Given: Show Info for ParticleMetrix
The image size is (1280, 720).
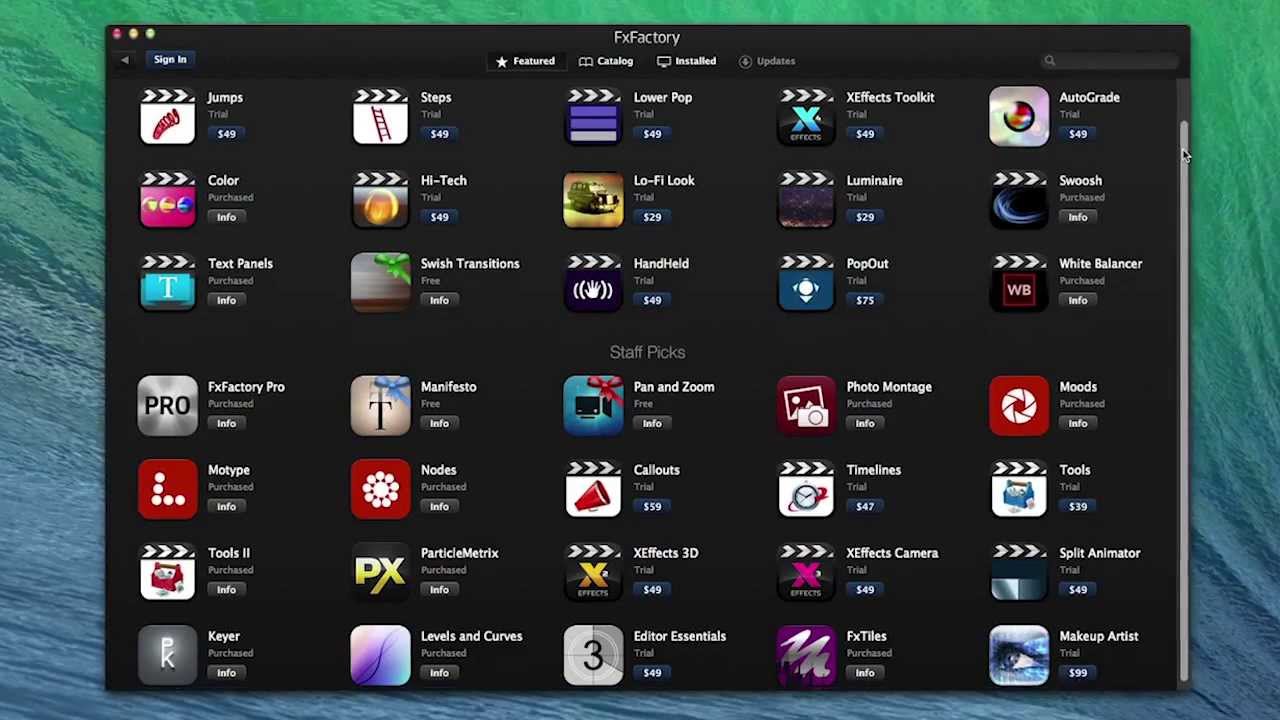Looking at the screenshot, I should 439,589.
